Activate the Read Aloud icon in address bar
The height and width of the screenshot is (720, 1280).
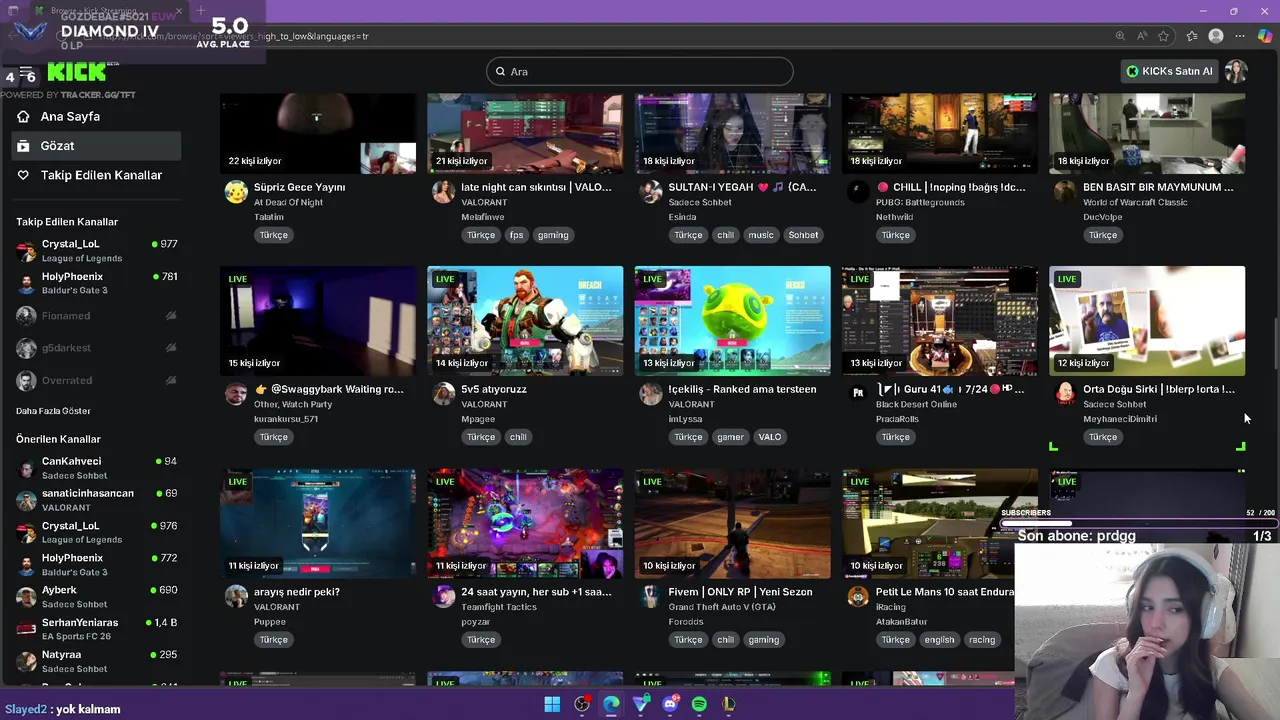pos(1142,36)
